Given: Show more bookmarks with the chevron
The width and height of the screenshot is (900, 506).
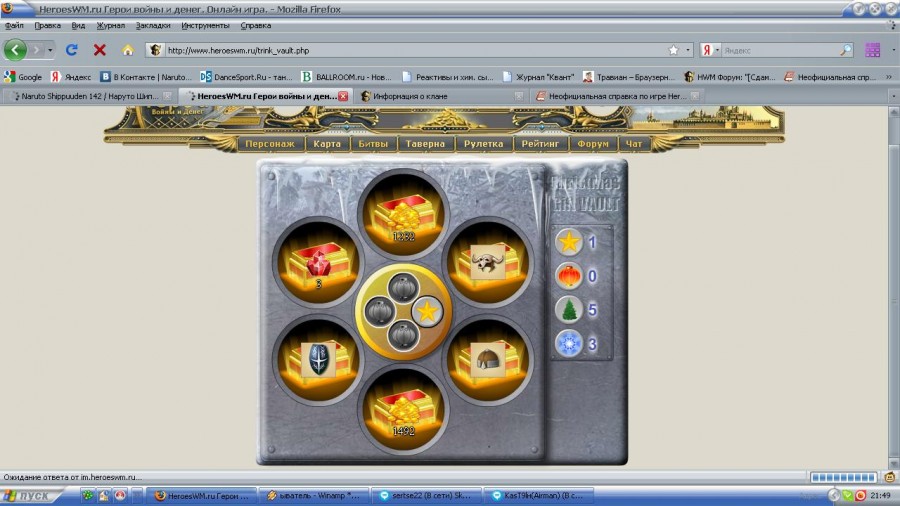Looking at the screenshot, I should point(889,76).
